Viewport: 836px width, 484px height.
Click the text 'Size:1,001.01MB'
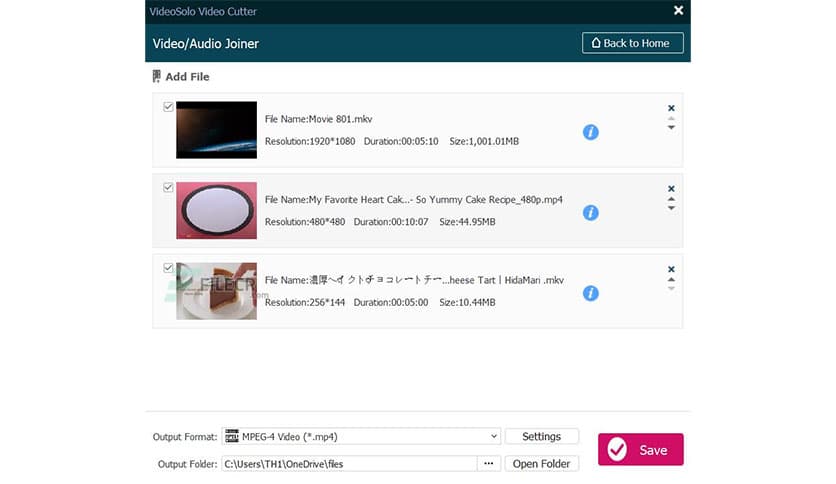[484, 141]
